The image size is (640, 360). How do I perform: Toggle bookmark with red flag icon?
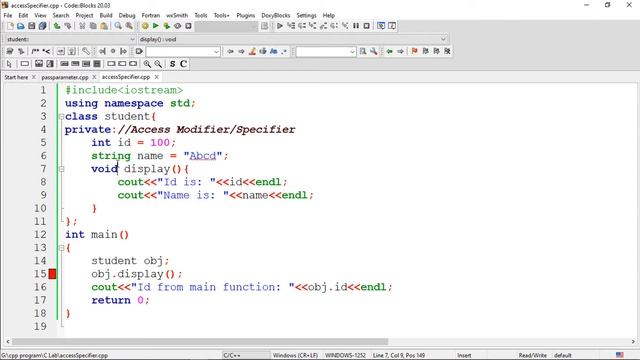(x=415, y=51)
